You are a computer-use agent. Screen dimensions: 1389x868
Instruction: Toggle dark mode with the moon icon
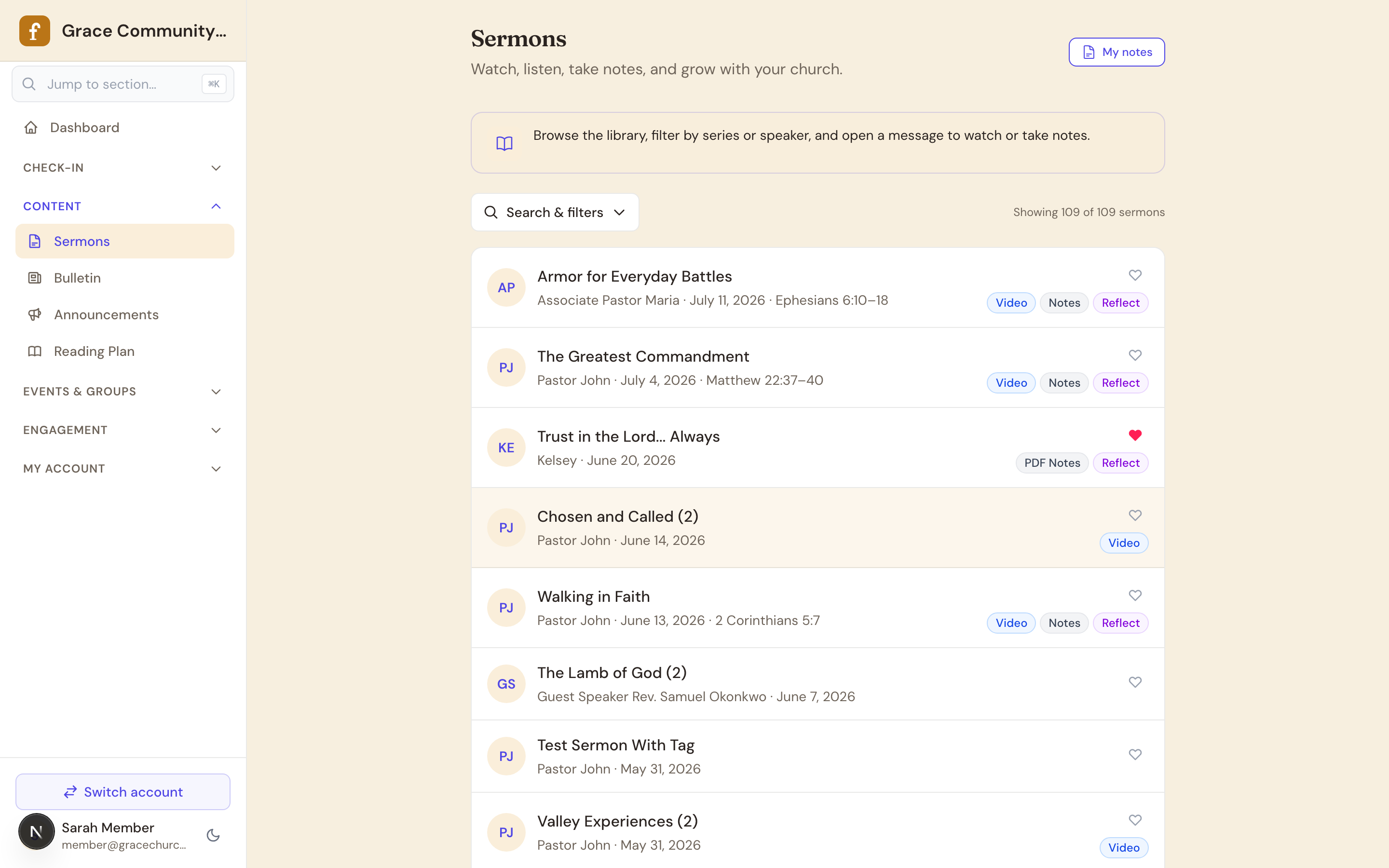click(214, 835)
